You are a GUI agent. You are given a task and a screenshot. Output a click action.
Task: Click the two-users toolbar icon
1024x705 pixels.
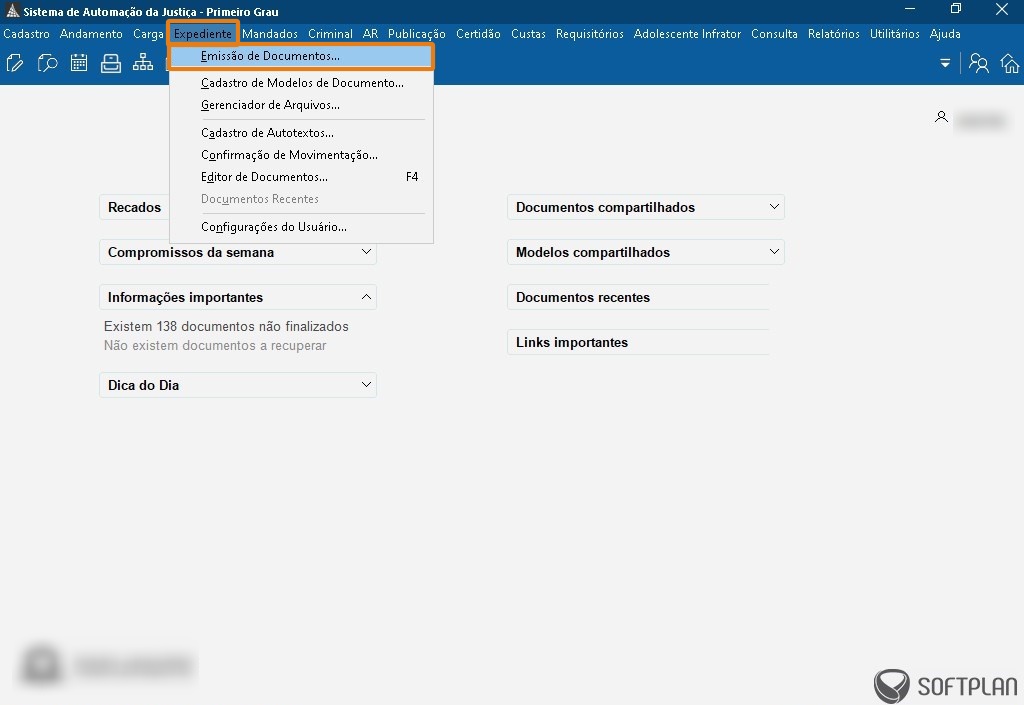(x=978, y=63)
